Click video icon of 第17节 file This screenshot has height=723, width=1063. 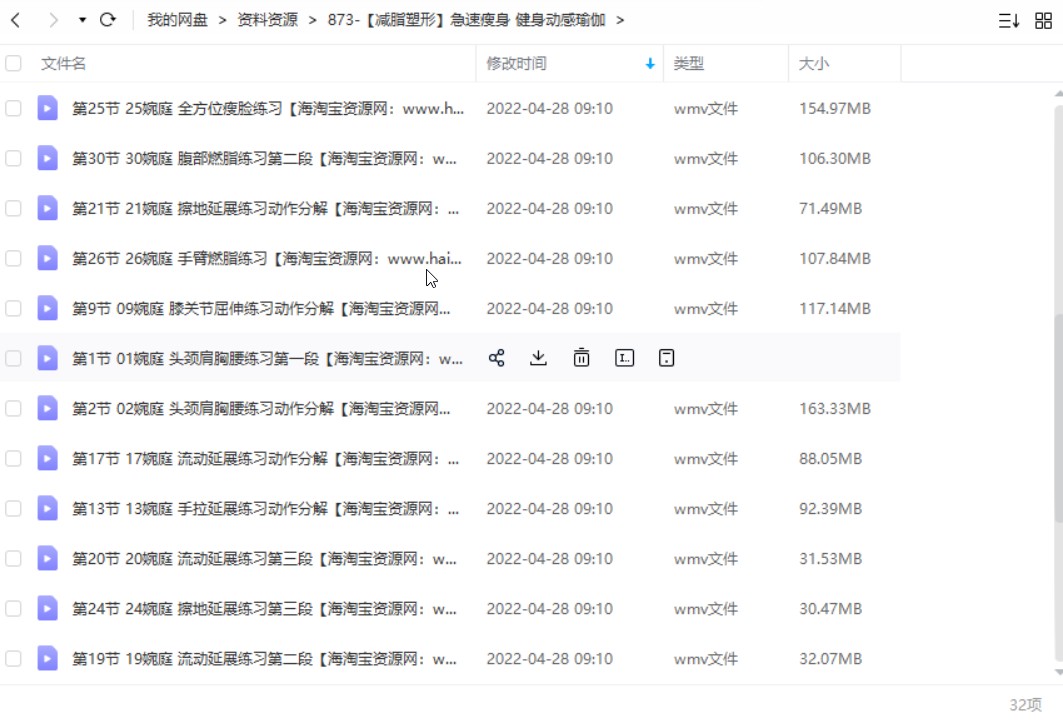(x=47, y=458)
